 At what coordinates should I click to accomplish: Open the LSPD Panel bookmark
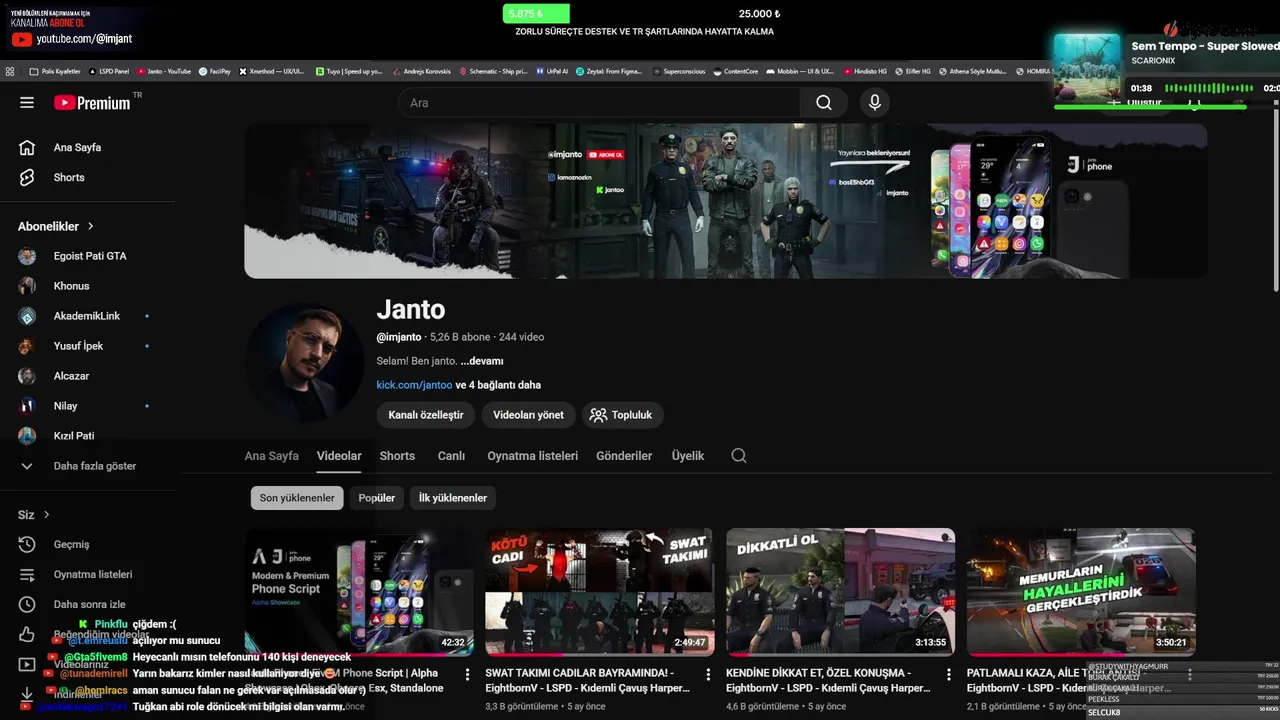tap(109, 72)
